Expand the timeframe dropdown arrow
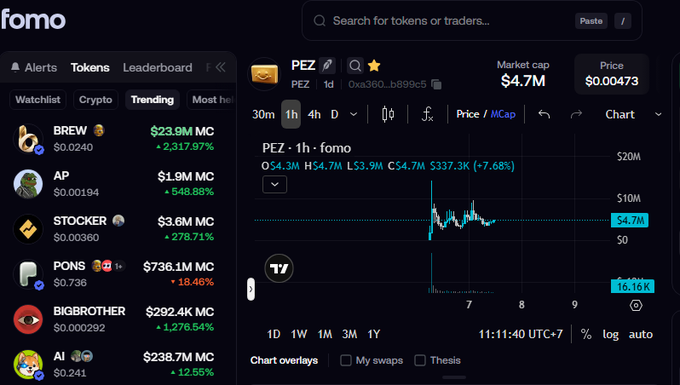The width and height of the screenshot is (680, 385). coord(353,114)
